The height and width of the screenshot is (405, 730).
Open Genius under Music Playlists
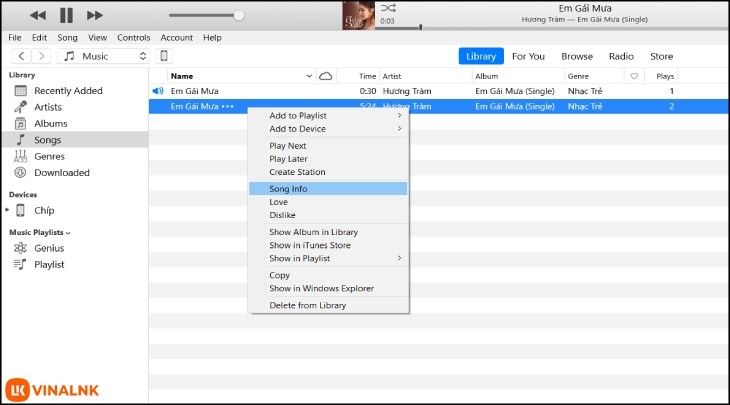49,248
